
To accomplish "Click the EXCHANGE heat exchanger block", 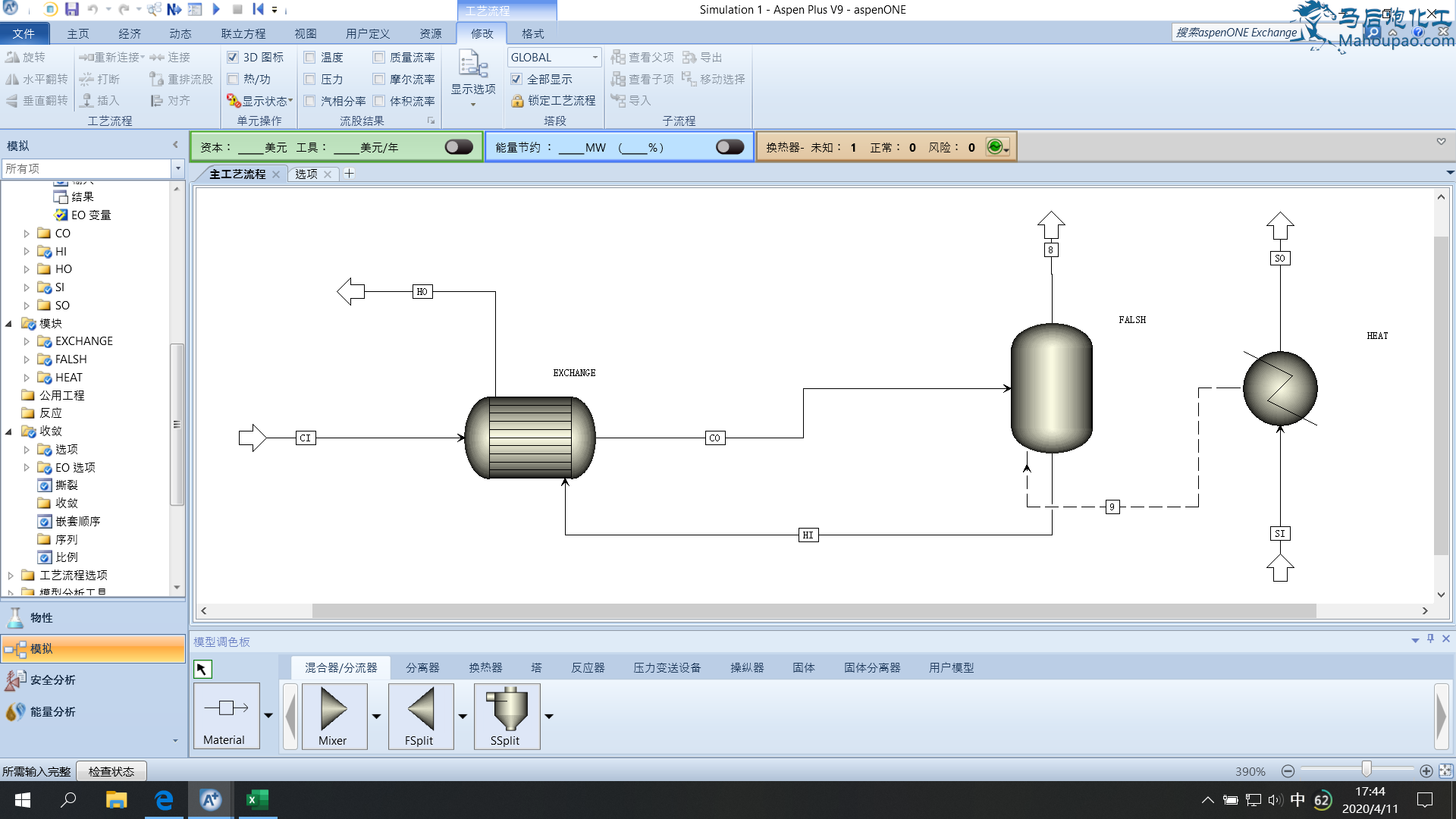I will pos(529,438).
